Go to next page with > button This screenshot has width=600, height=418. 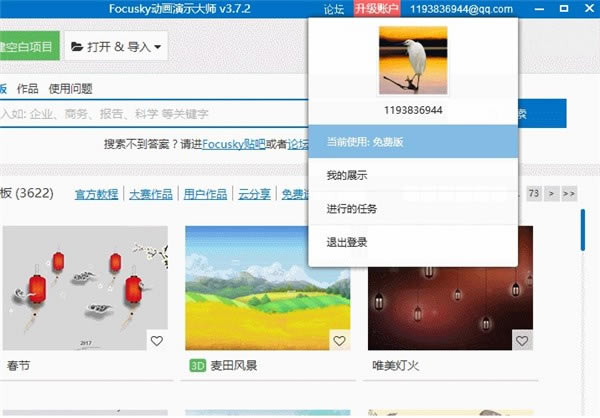coord(551,193)
